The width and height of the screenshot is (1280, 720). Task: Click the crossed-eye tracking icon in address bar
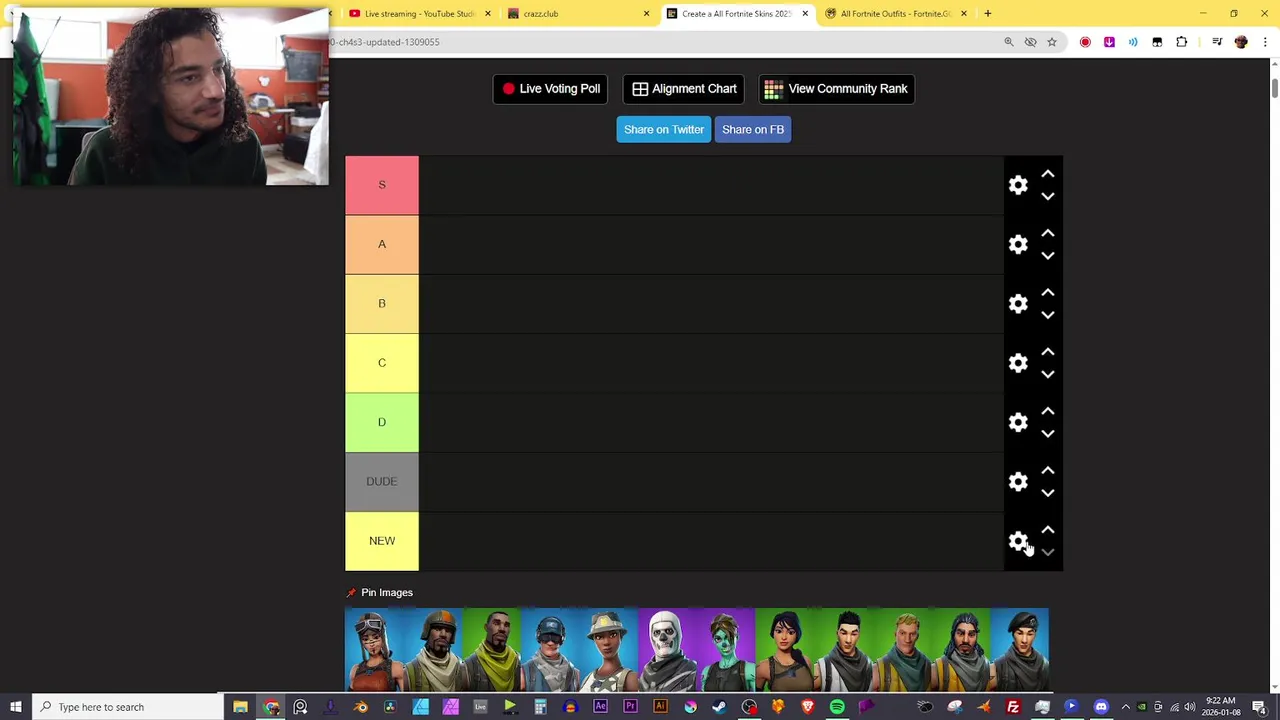pyautogui.click(x=1030, y=42)
